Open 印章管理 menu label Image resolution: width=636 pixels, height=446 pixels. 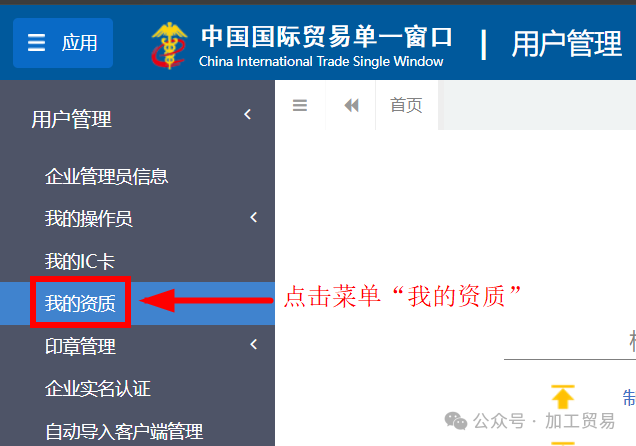[x=80, y=346]
